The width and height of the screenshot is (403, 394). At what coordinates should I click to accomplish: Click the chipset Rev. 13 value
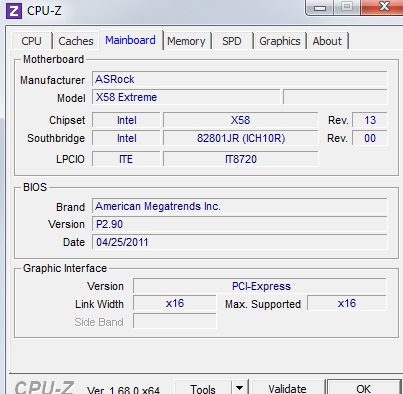(x=370, y=120)
